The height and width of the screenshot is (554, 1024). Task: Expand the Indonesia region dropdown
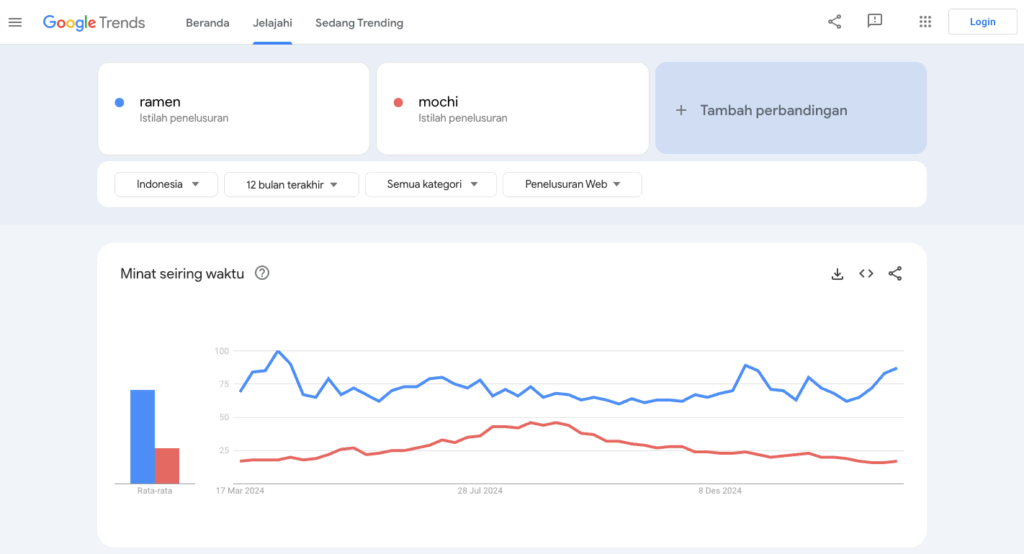pos(166,184)
